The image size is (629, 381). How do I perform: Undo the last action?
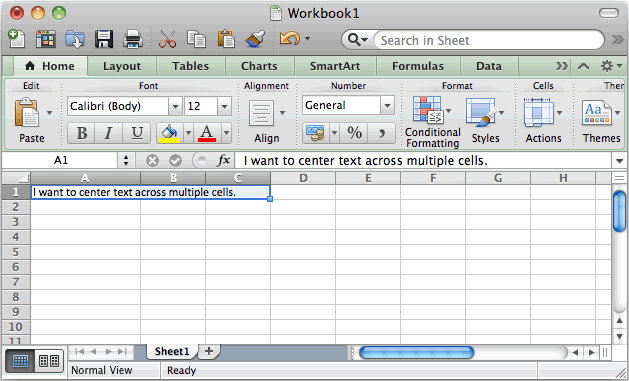(x=290, y=39)
